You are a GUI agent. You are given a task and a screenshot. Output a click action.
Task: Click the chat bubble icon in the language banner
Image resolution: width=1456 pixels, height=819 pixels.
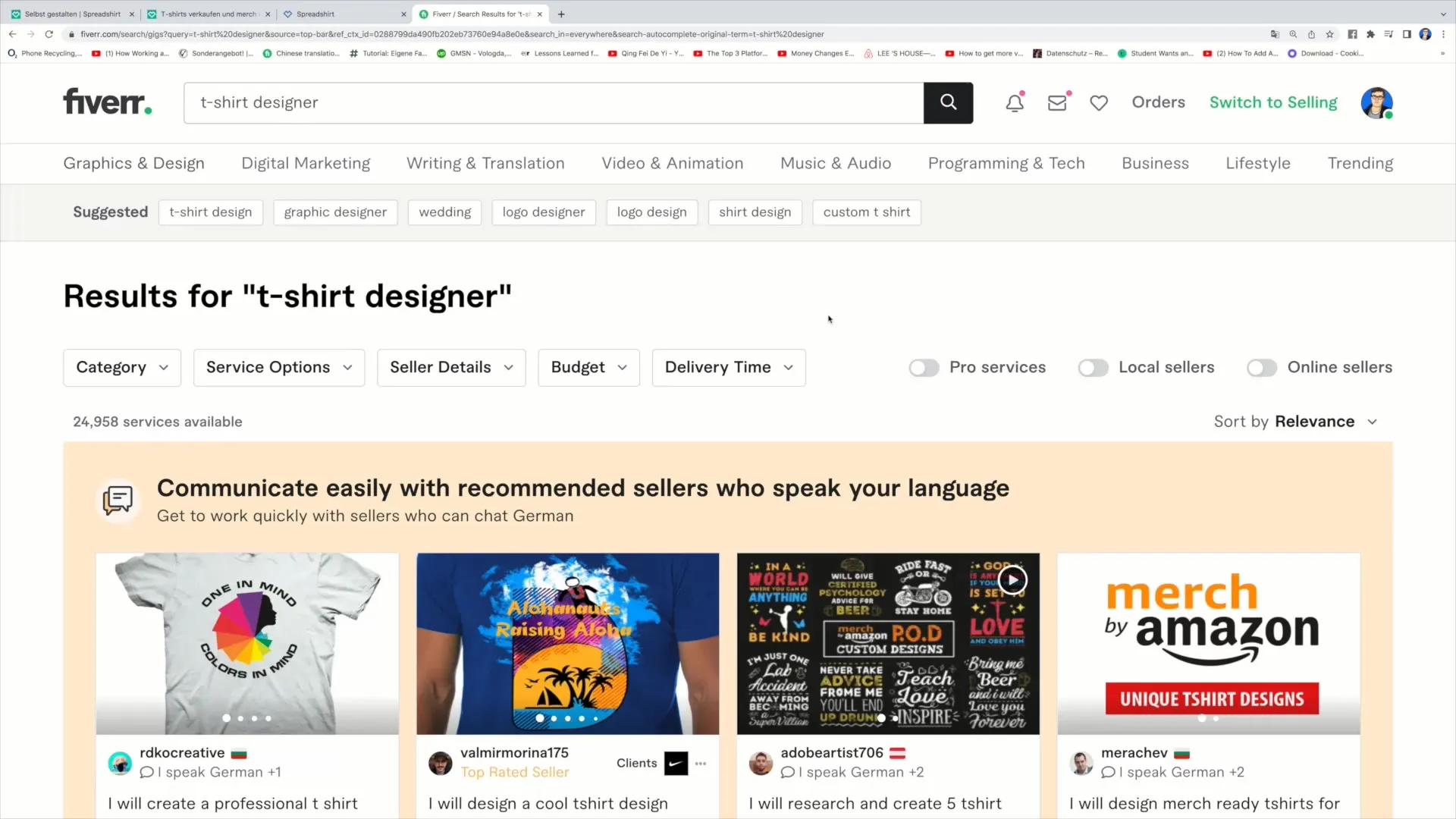(x=118, y=500)
